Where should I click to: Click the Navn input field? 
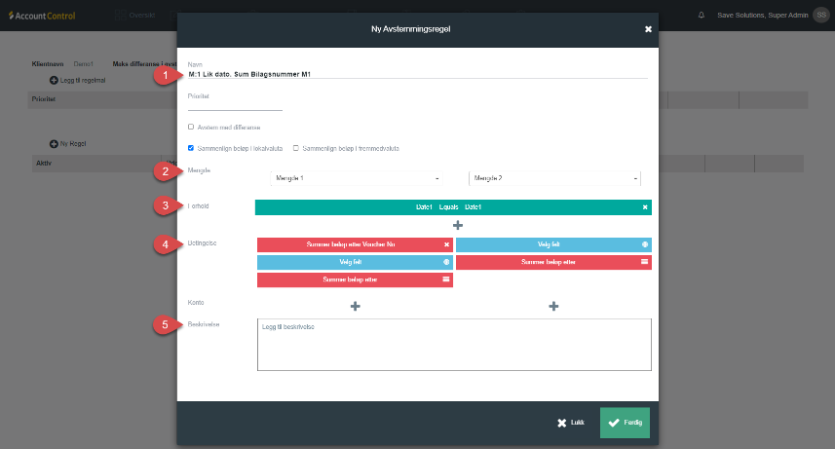point(417,74)
